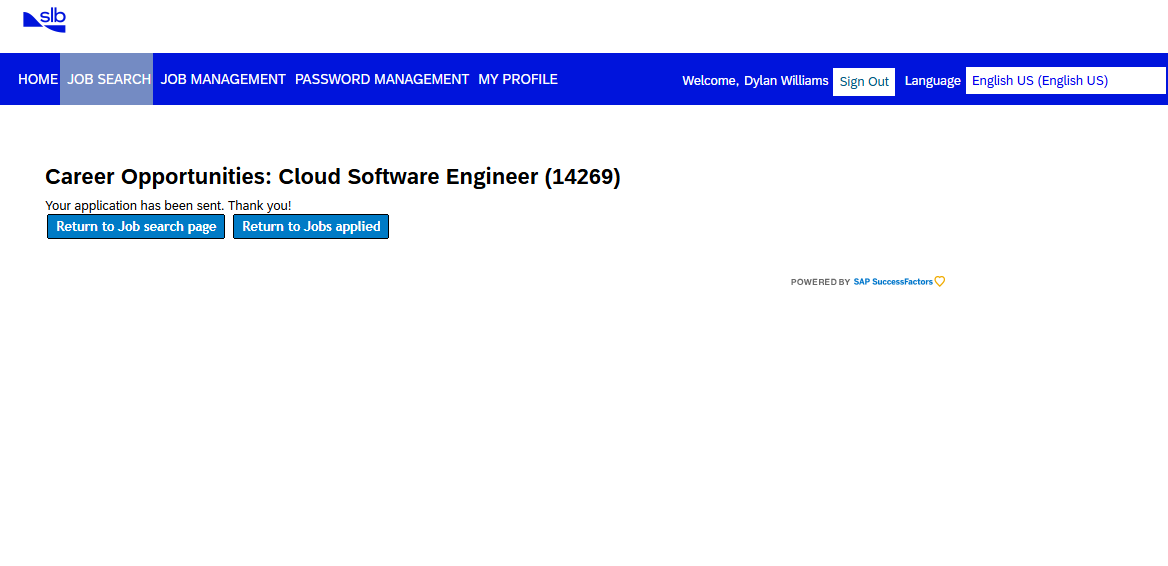Screen dimensions: 1168x566
Task: Go to the JOB SEARCH tab
Action: pyautogui.click(x=108, y=79)
